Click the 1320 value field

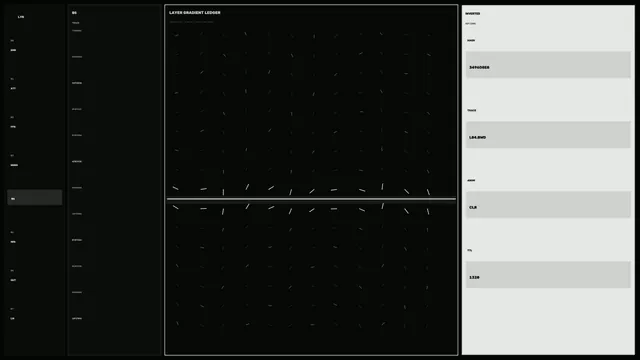(x=548, y=275)
